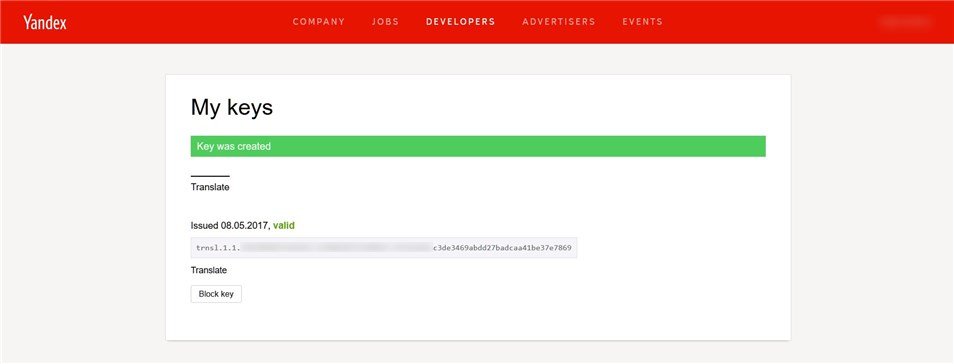This screenshot has height=364, width=954.
Task: Click the Block key button
Action: point(216,294)
